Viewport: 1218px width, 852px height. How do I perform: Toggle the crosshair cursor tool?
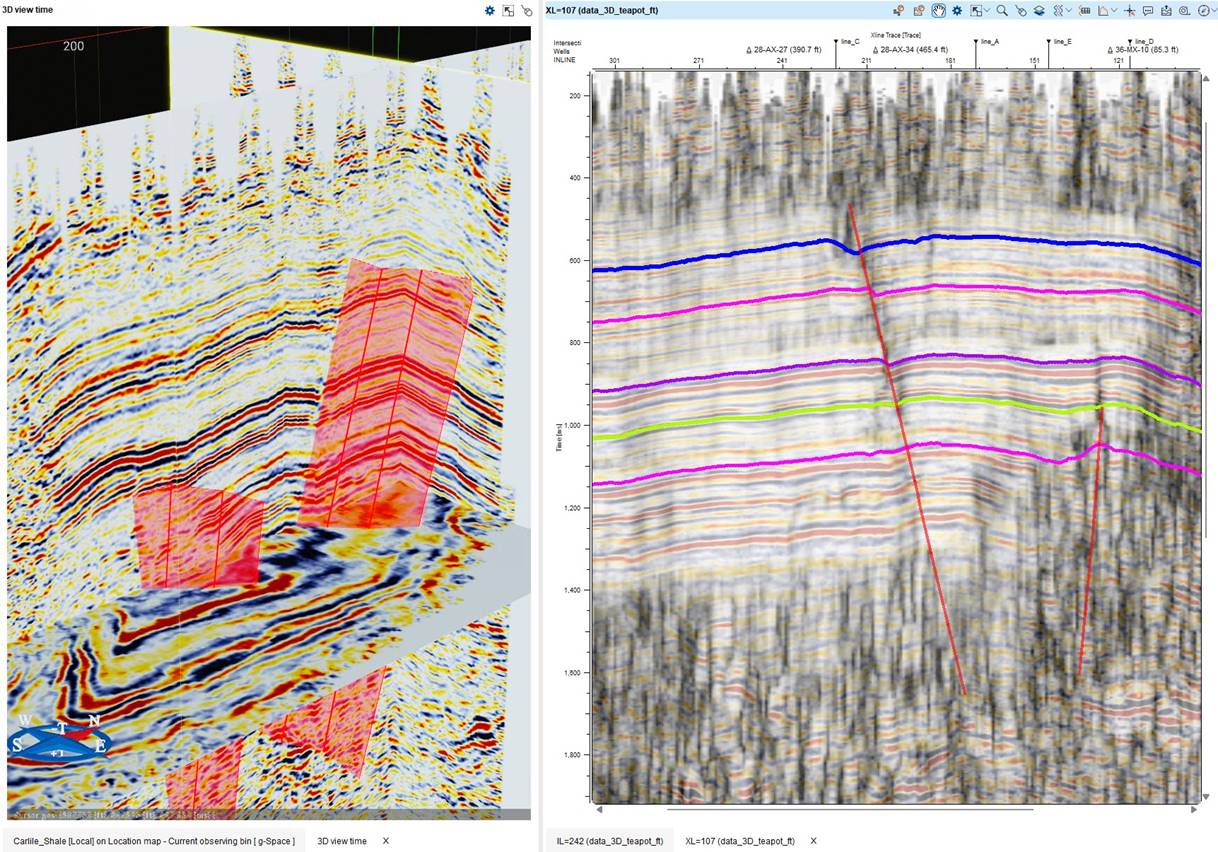click(1129, 10)
